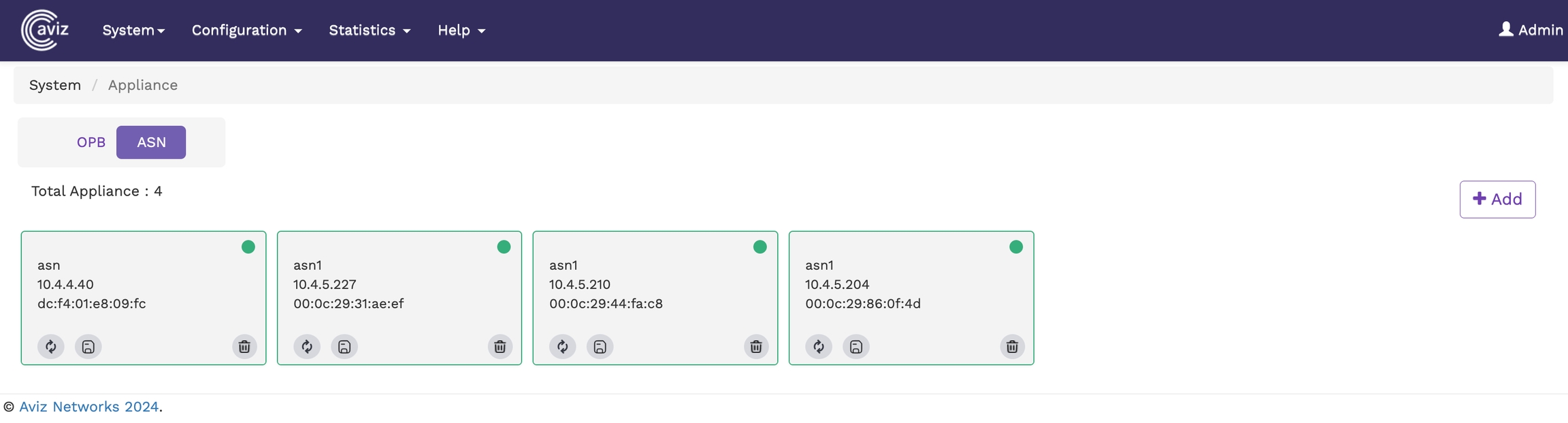Click the Aviz logo in the navbar
This screenshot has height=423, width=1568.
coord(45,30)
